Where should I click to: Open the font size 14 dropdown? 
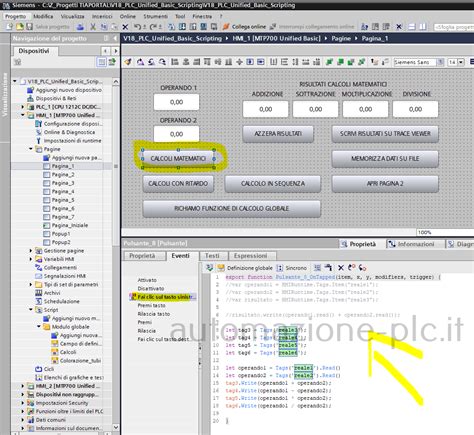(461, 62)
